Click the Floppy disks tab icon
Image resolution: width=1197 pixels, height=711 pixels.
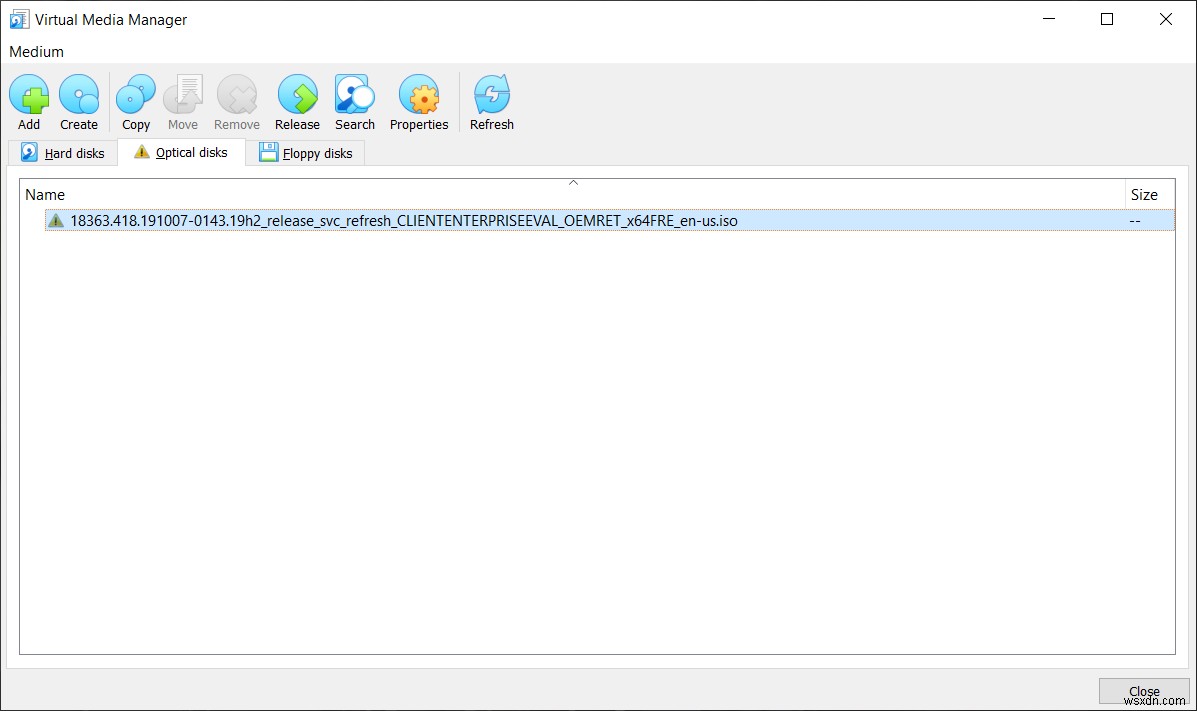pos(268,152)
